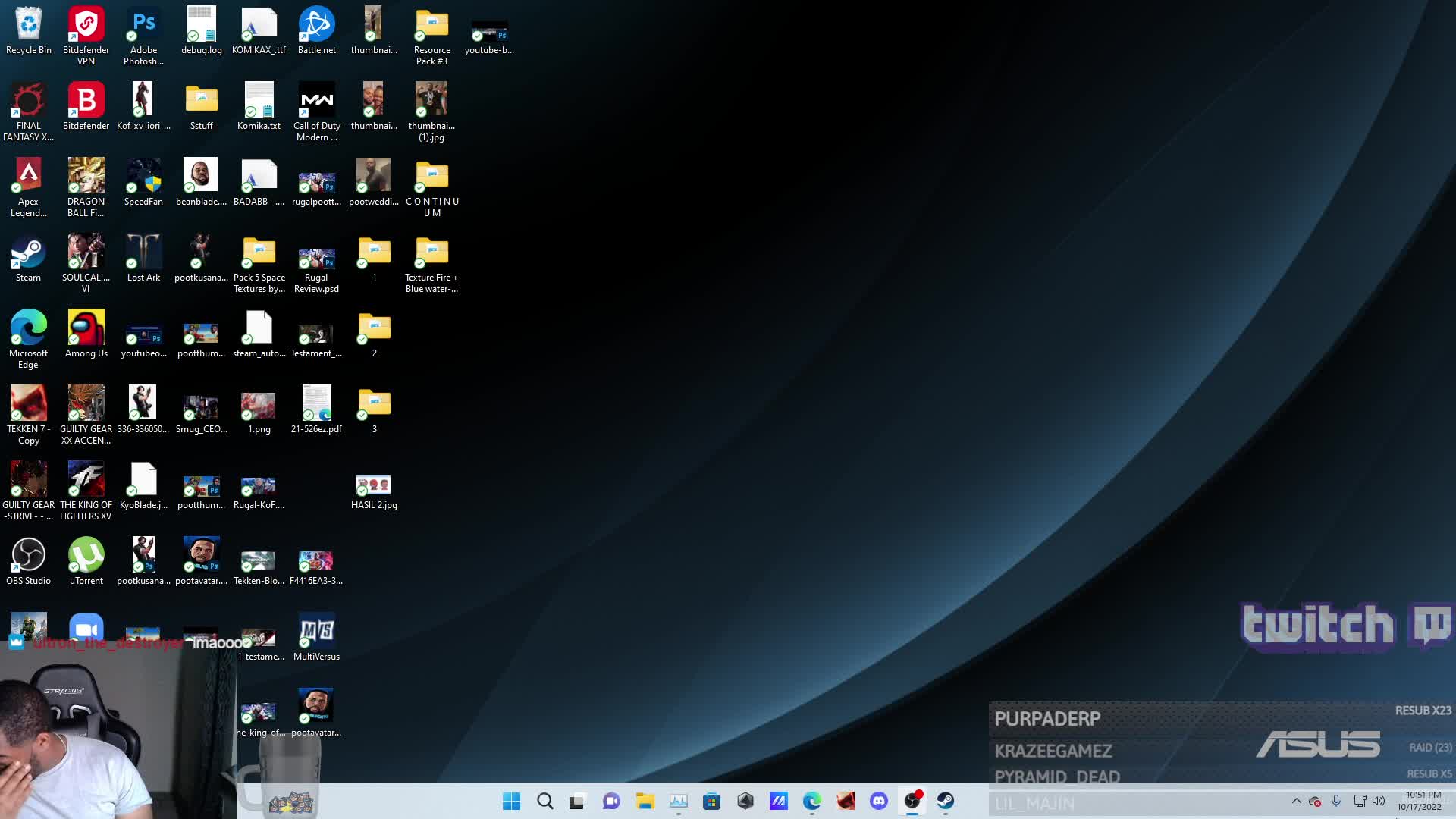Image resolution: width=1456 pixels, height=819 pixels.
Task: Open the Sstuff folder on the desktop
Action: (201, 108)
